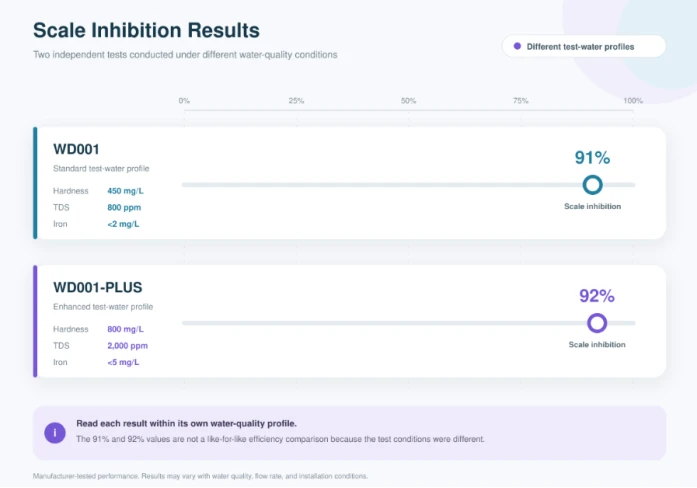Viewport: 697px width, 488px height.
Task: Click the Standard test-water profile label
Action: coord(101,168)
